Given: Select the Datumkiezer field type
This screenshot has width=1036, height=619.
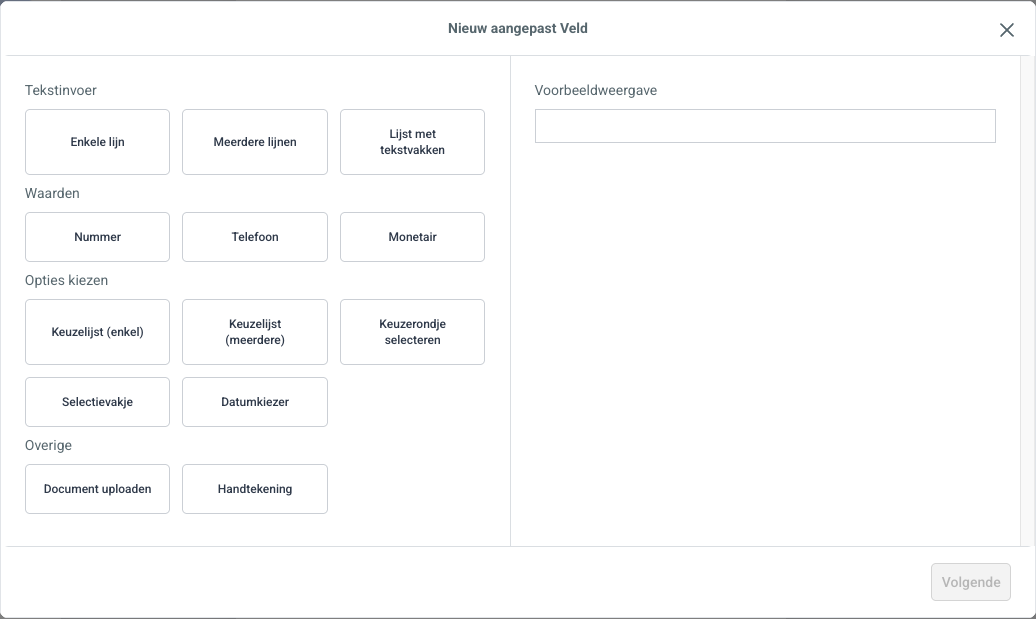Looking at the screenshot, I should coord(255,402).
